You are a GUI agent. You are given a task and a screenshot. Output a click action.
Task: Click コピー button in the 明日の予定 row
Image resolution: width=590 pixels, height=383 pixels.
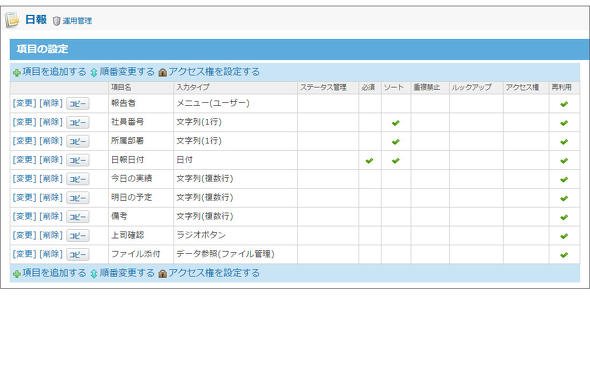(x=78, y=198)
